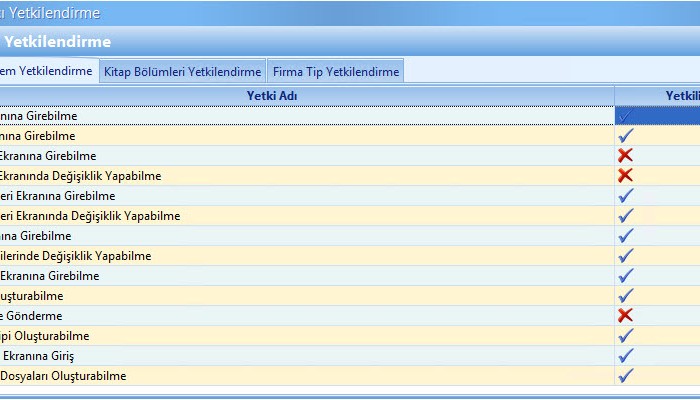Click checkmark for 'ilerinde Değişiklik Yapabilme' row

click(x=626, y=256)
